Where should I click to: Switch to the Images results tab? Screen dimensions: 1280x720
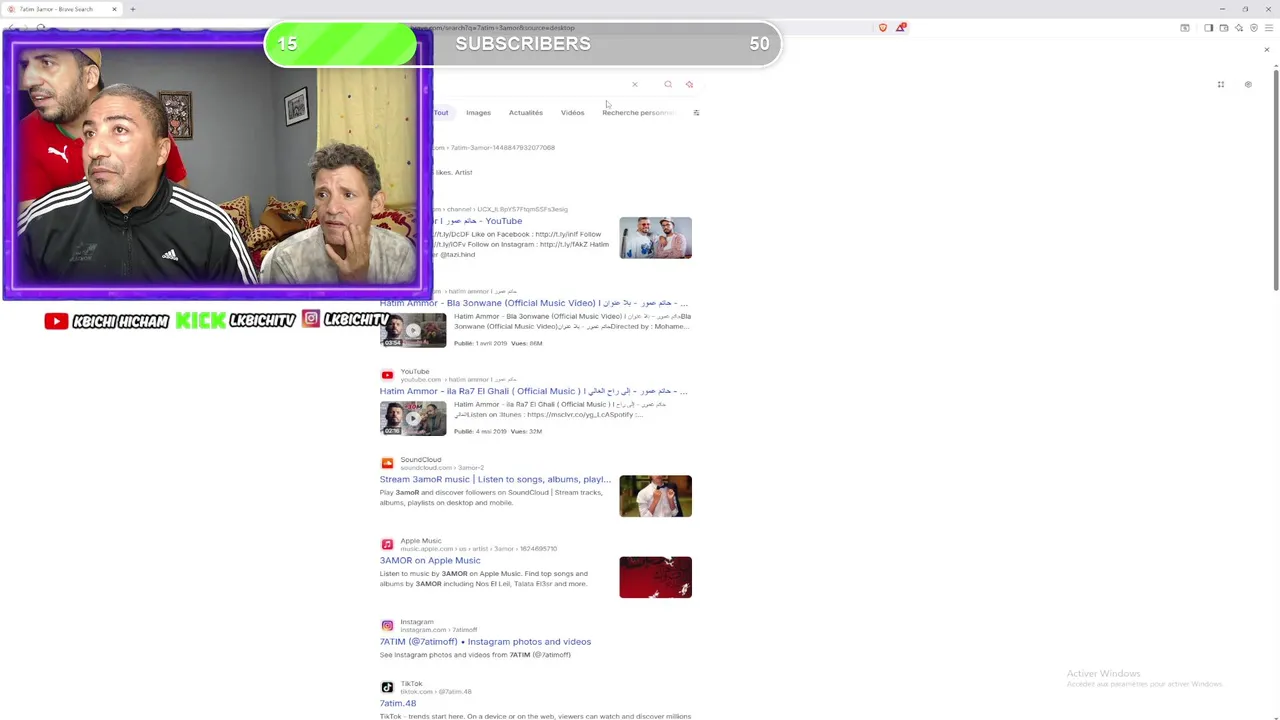click(x=478, y=113)
